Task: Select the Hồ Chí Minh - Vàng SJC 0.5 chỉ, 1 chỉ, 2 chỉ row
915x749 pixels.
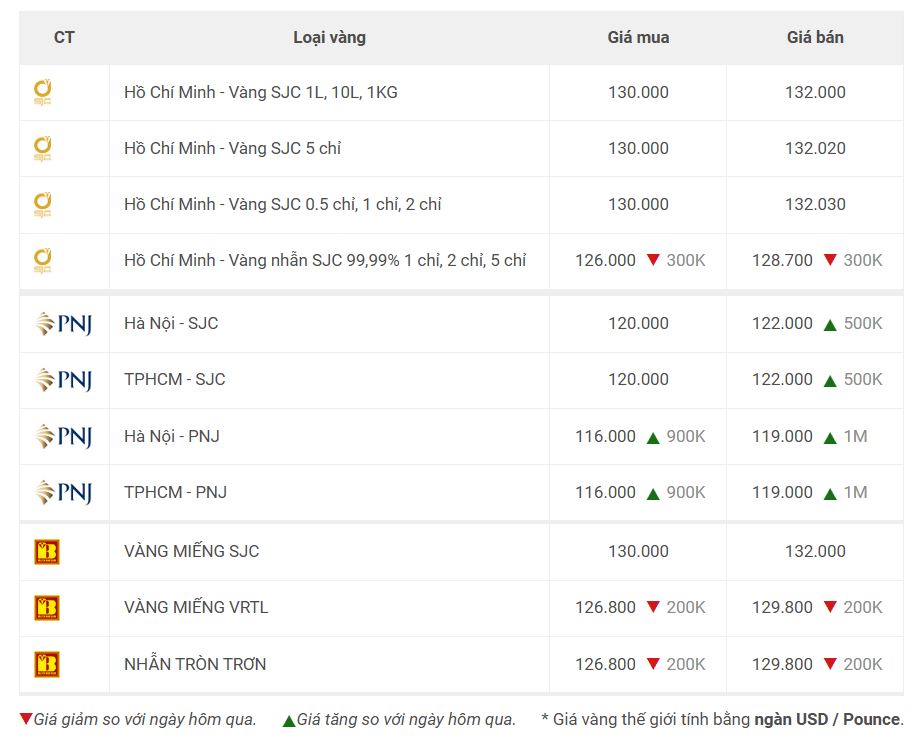Action: [461, 205]
